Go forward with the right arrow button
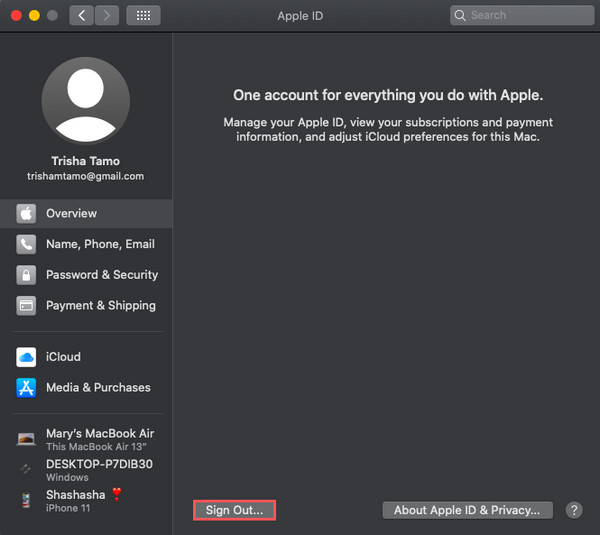The image size is (600, 535). (x=107, y=15)
